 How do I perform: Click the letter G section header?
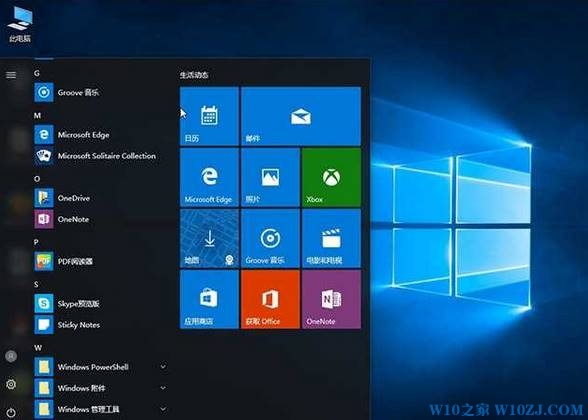point(37,73)
